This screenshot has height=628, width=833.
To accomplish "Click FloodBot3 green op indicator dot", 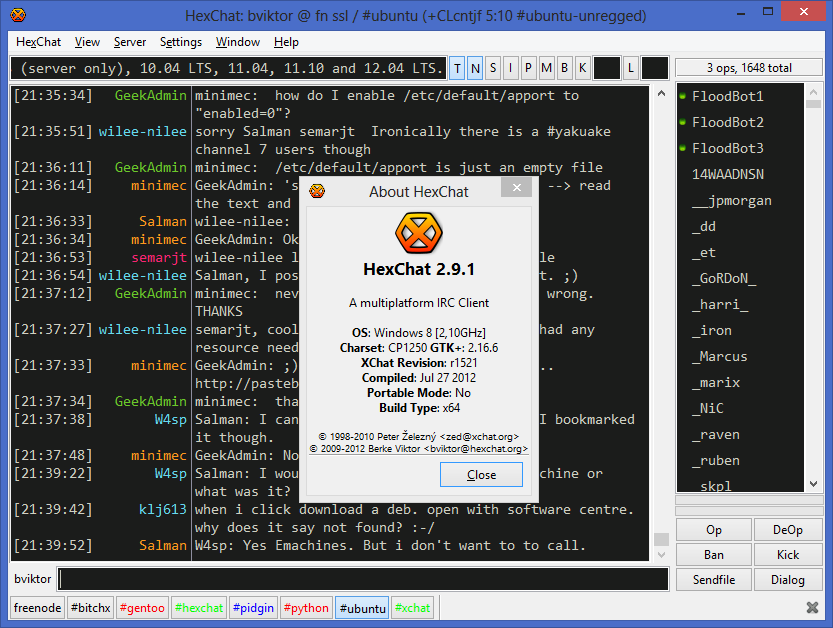I will [x=683, y=148].
